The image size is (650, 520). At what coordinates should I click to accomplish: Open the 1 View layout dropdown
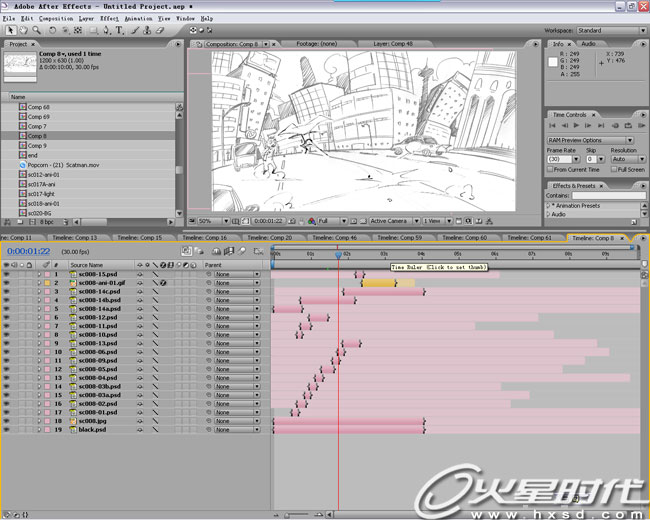point(437,221)
